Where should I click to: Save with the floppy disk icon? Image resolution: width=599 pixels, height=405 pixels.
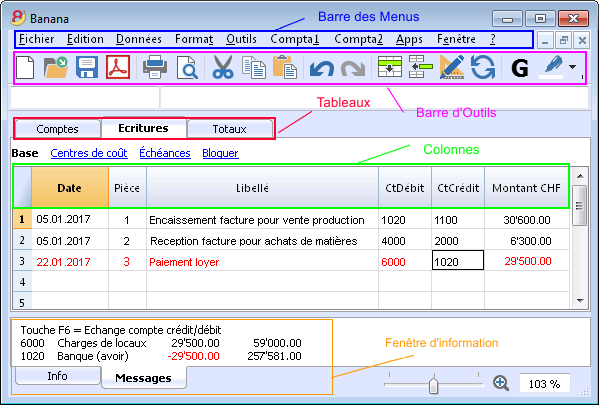(87, 67)
